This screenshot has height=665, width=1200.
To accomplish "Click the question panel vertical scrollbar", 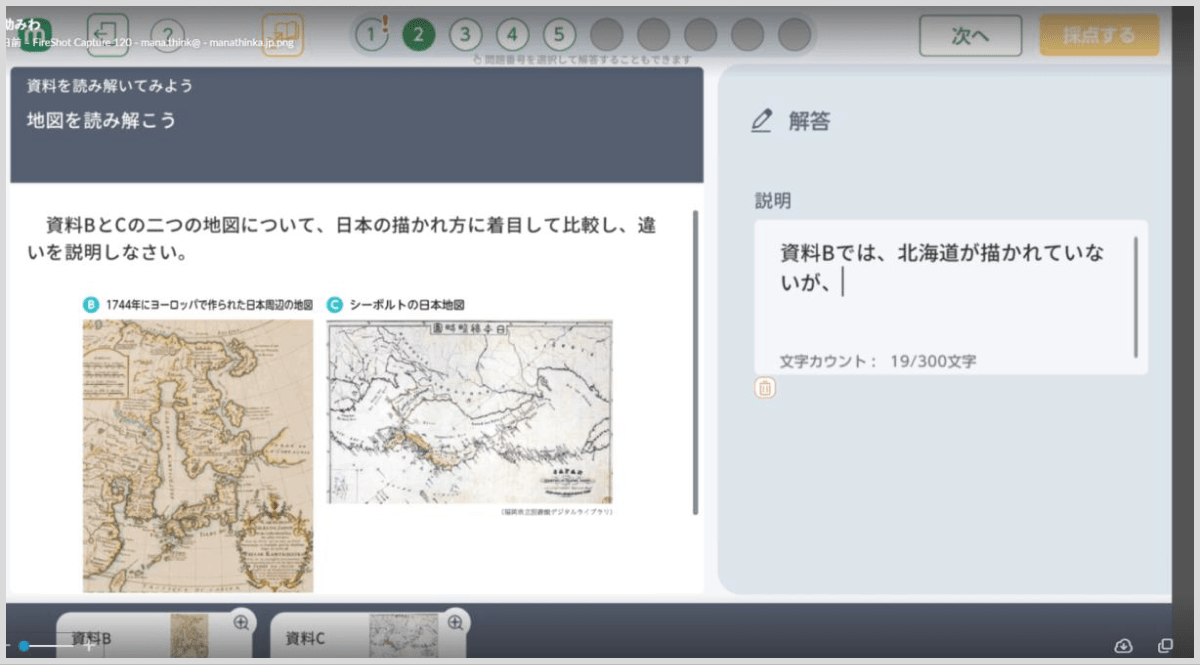I will 696,362.
